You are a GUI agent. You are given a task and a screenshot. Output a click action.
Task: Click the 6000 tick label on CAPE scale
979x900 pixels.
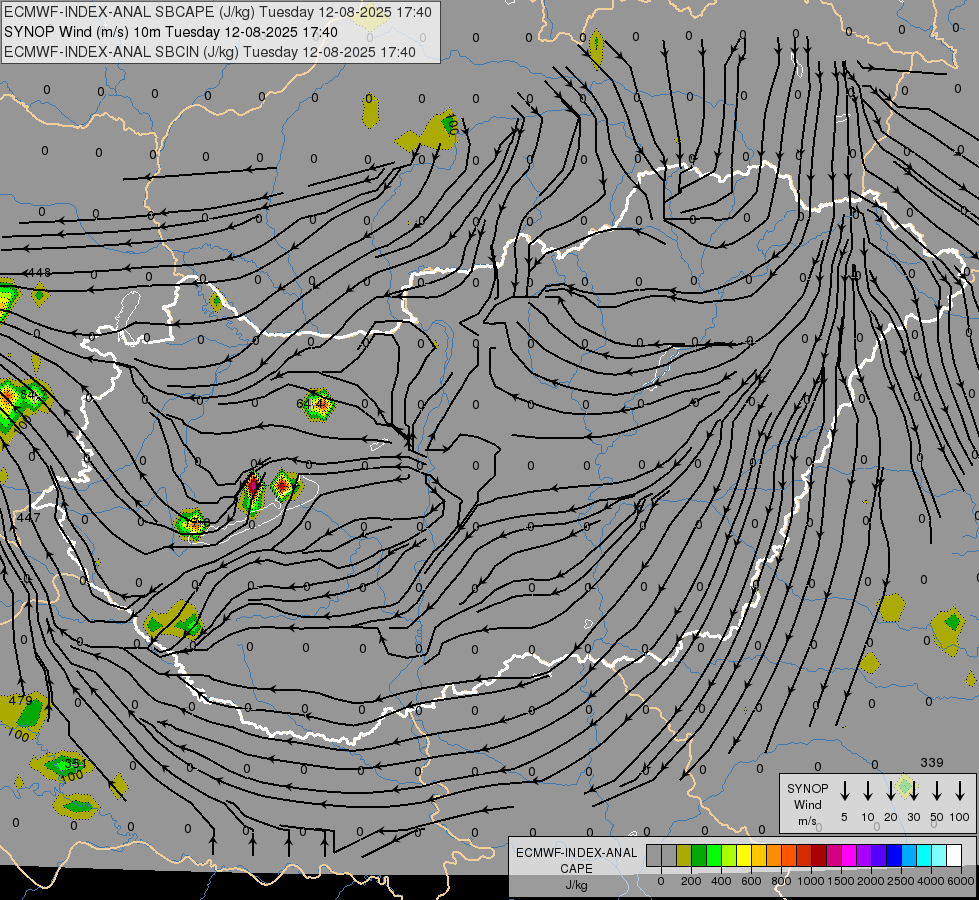click(961, 881)
